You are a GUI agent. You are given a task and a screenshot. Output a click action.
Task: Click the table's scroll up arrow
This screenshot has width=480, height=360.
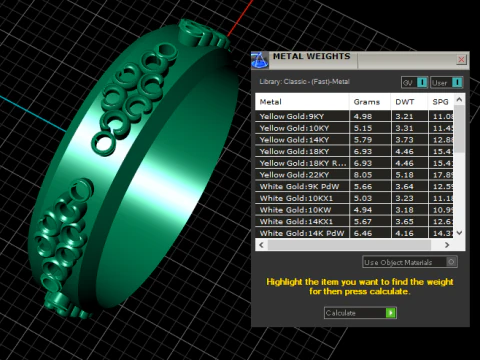click(459, 99)
